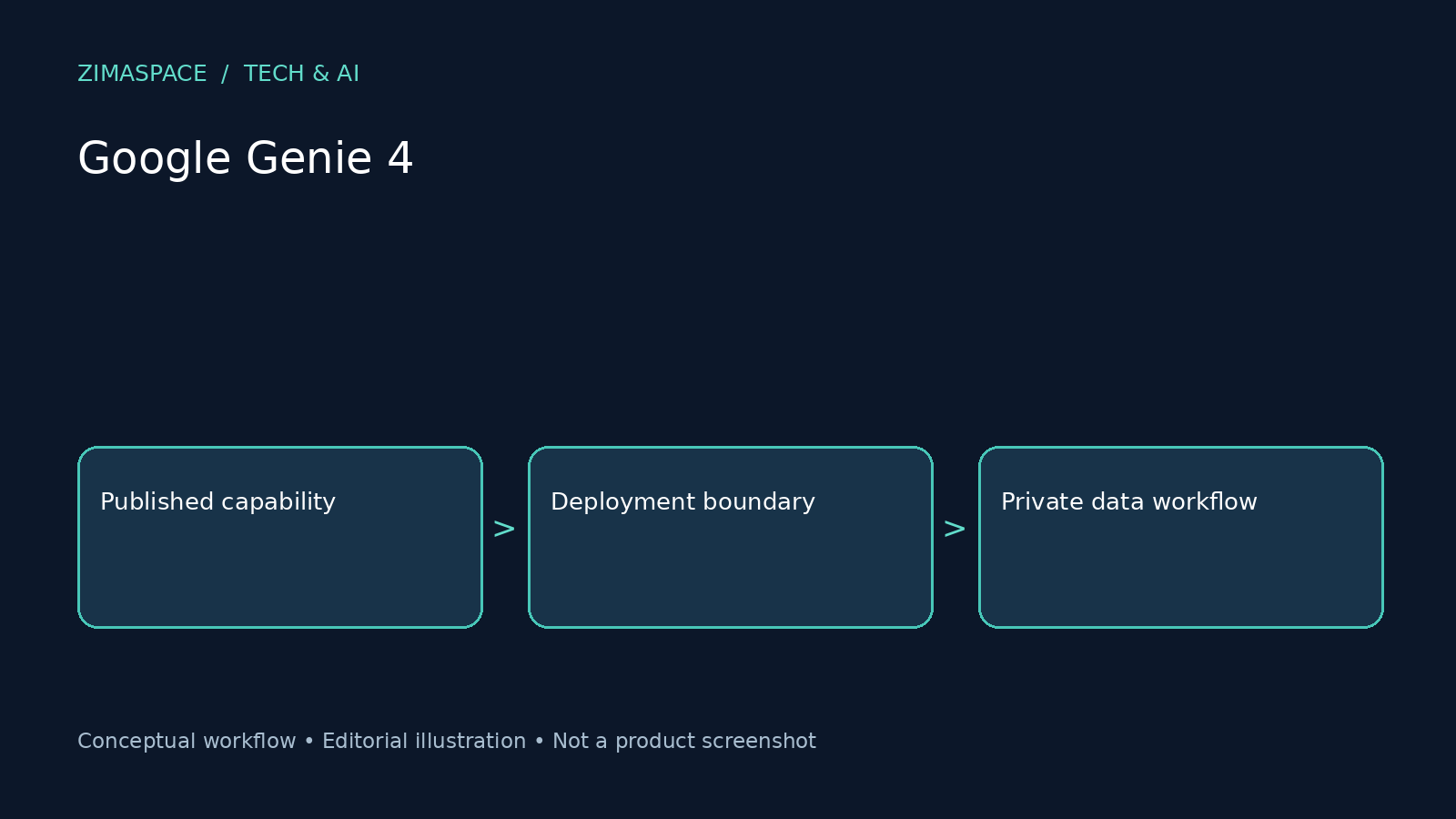Click the arrow before Private data workflow card
This screenshot has width=1456, height=819.
coord(955,529)
